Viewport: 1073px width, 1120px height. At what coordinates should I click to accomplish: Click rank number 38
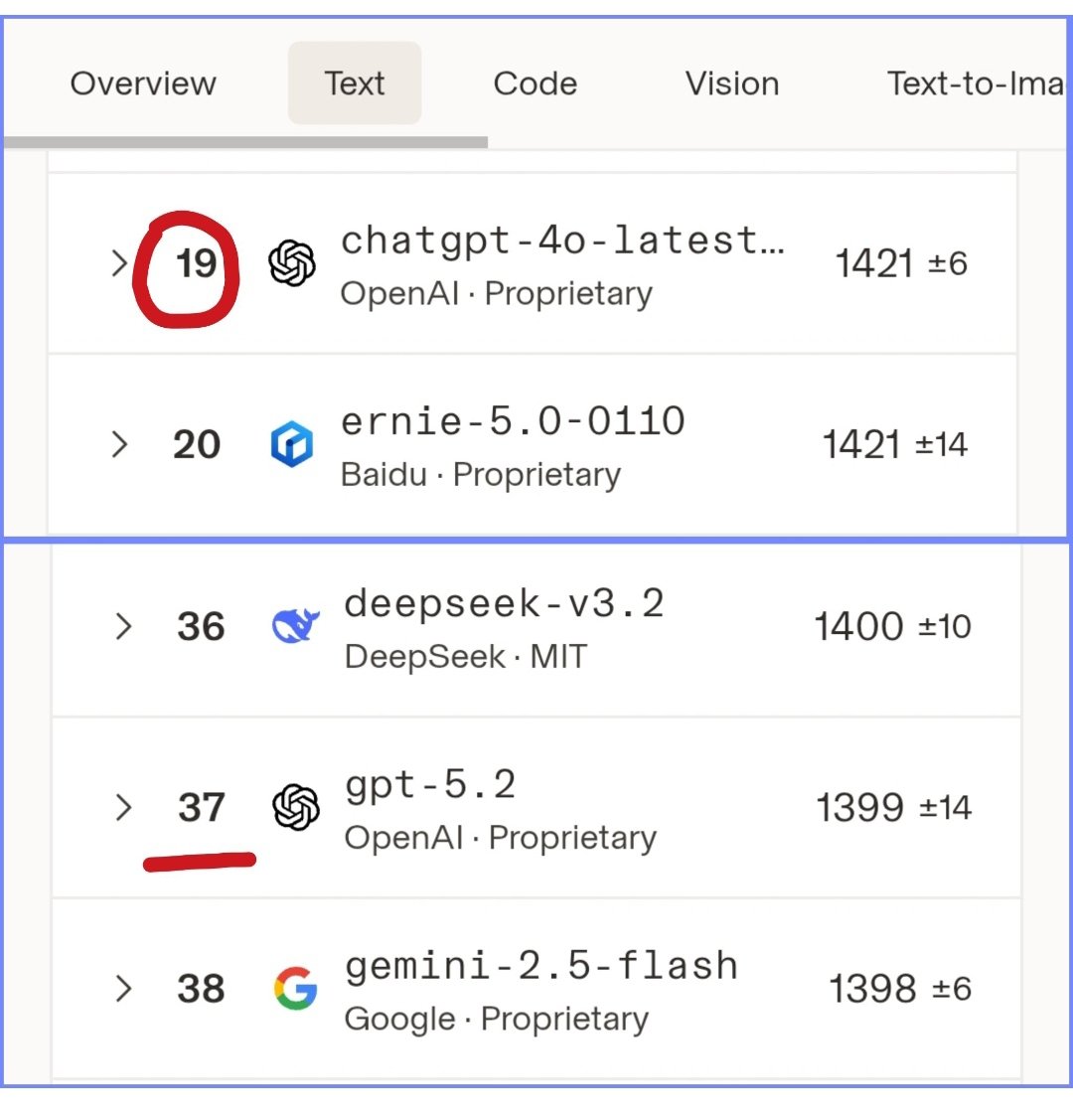click(x=201, y=989)
